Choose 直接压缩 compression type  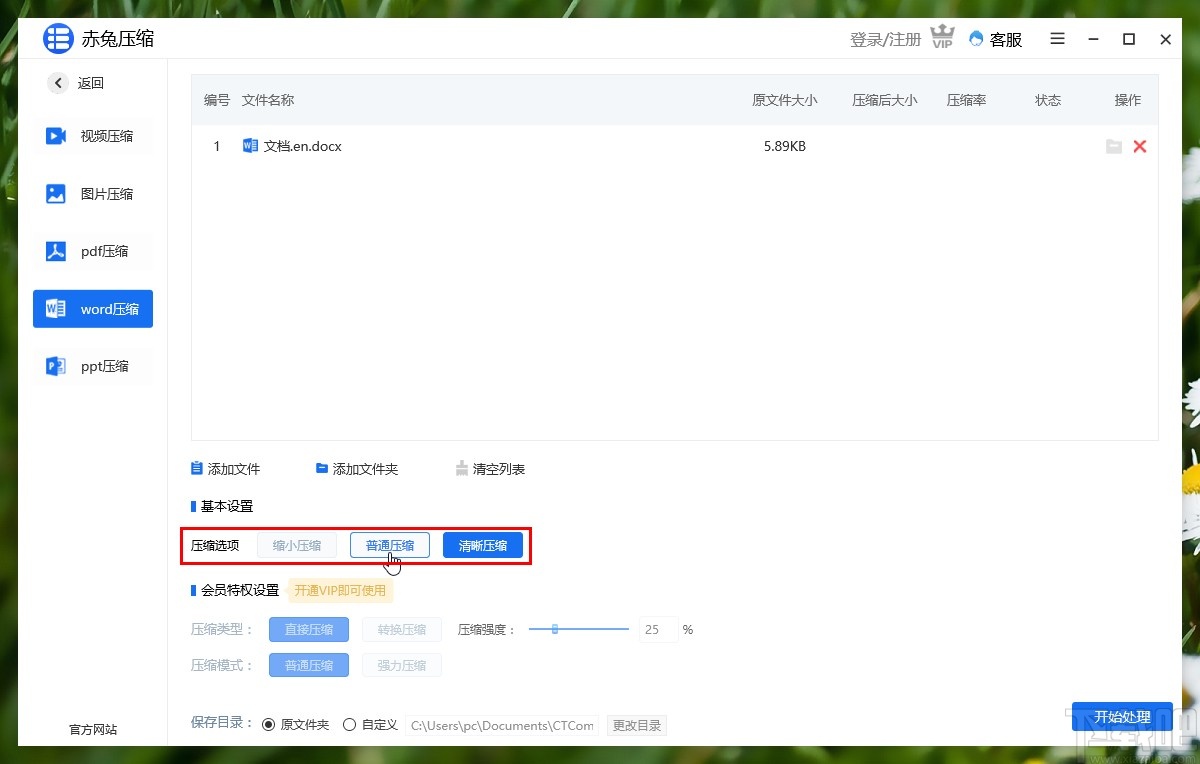click(x=309, y=630)
